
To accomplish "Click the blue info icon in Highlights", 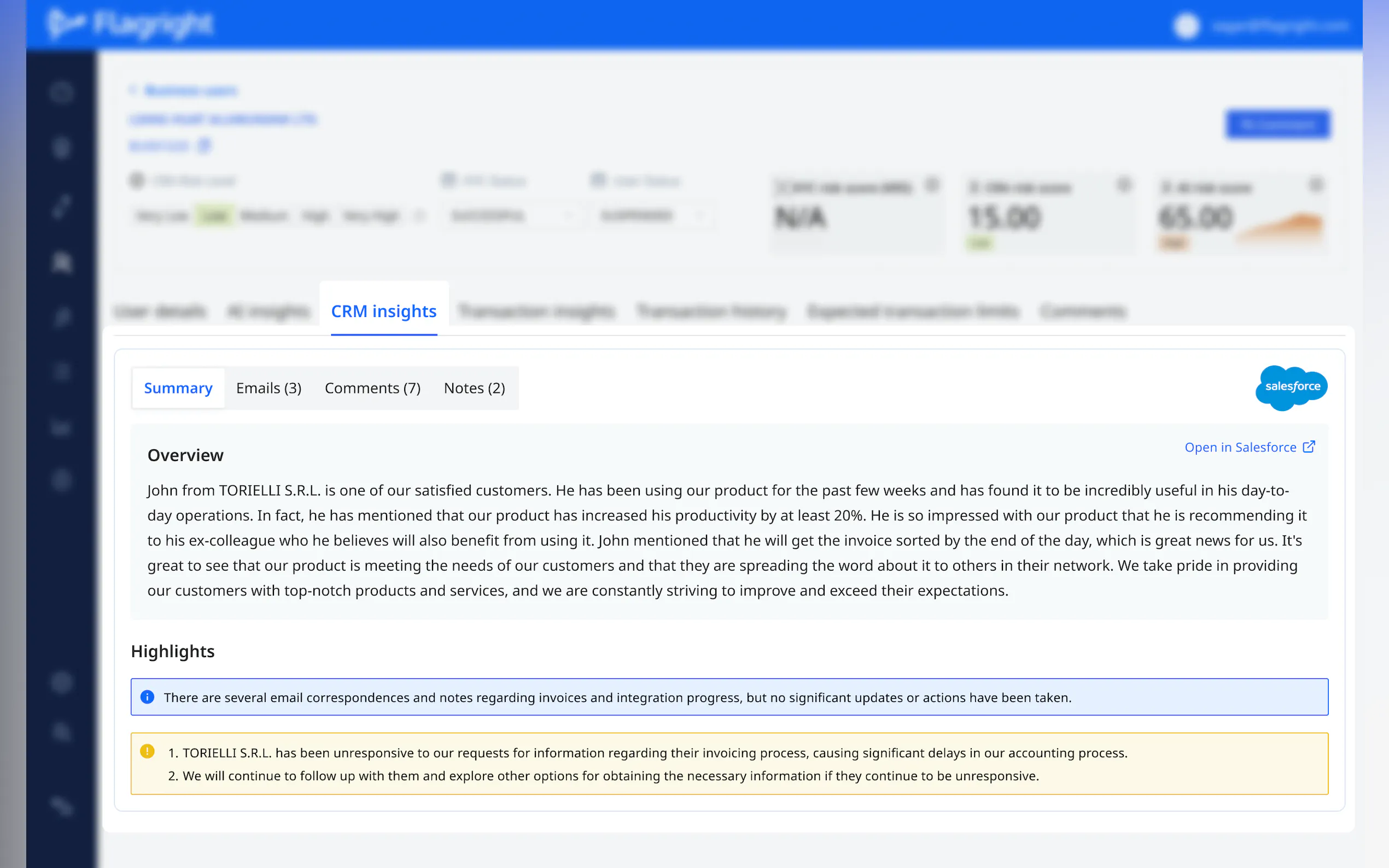I will point(148,697).
